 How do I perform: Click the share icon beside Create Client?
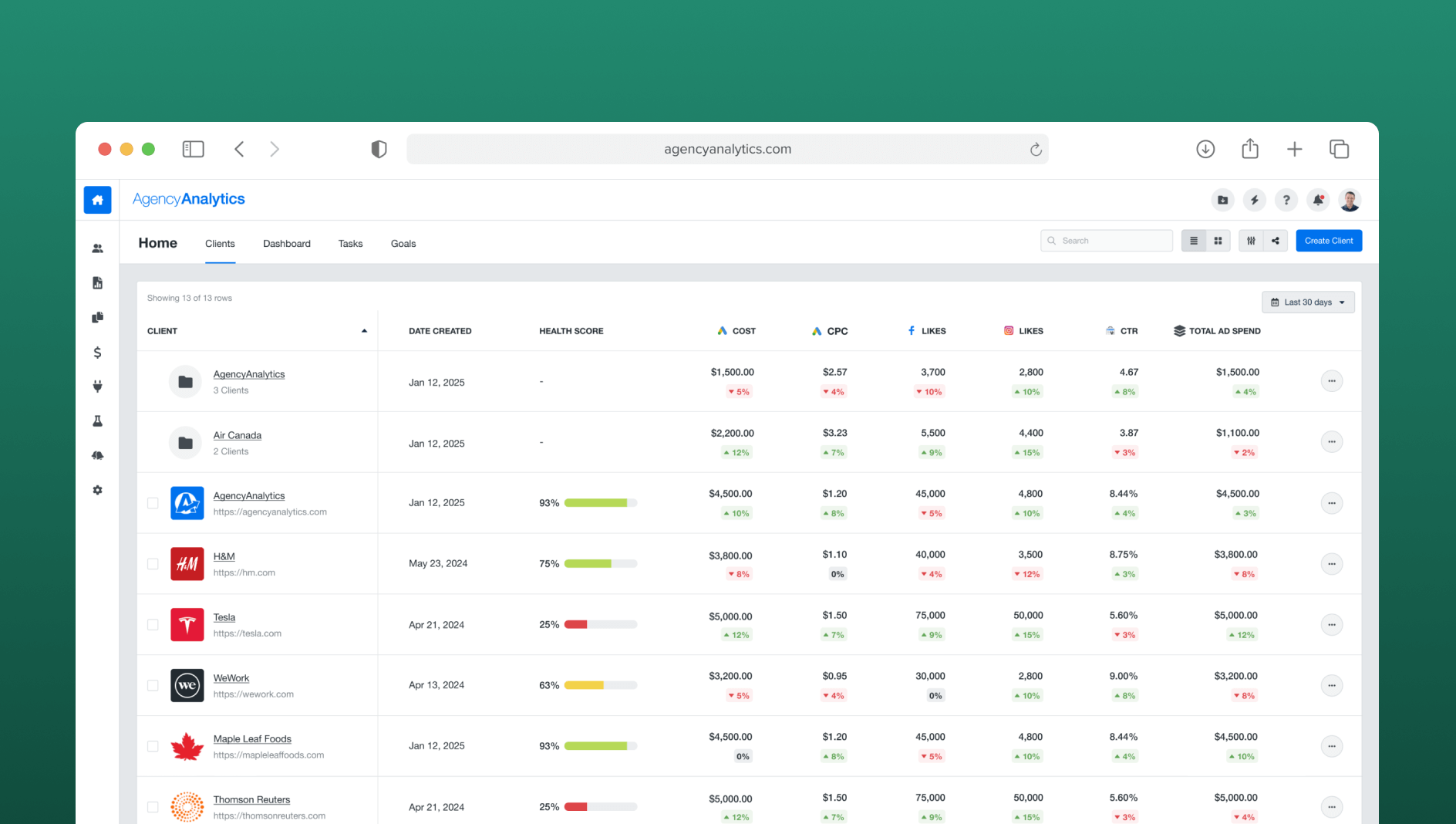(1276, 241)
